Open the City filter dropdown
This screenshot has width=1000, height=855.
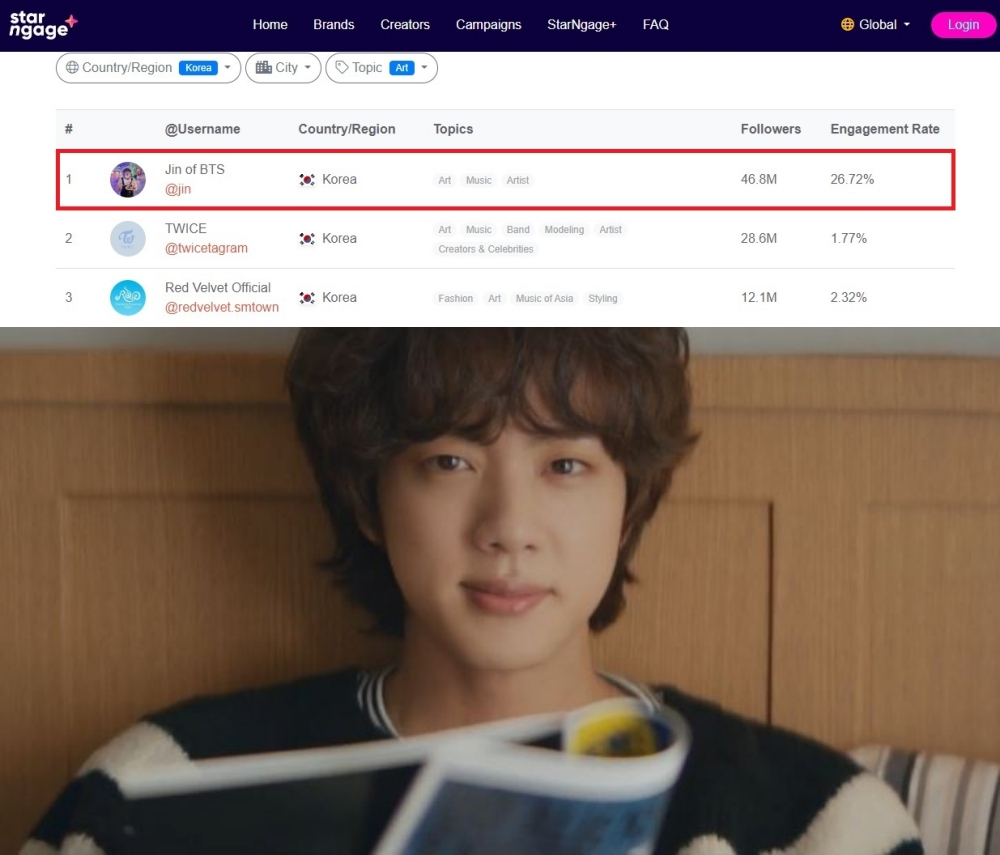click(283, 68)
